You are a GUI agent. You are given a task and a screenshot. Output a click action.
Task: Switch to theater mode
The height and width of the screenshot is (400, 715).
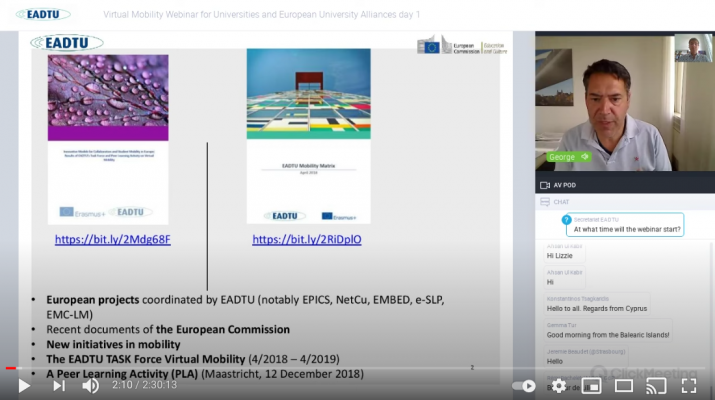(624, 385)
